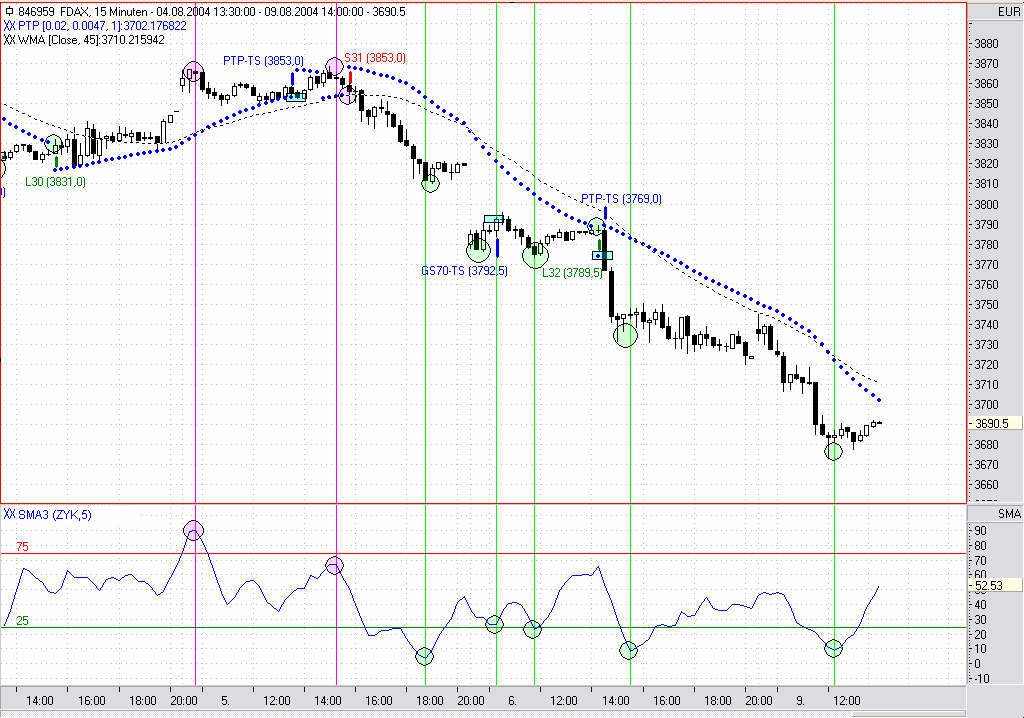Screen dimensions: 1024x718
Task: Click the XX icon beside WMA indicator
Action: point(9,39)
